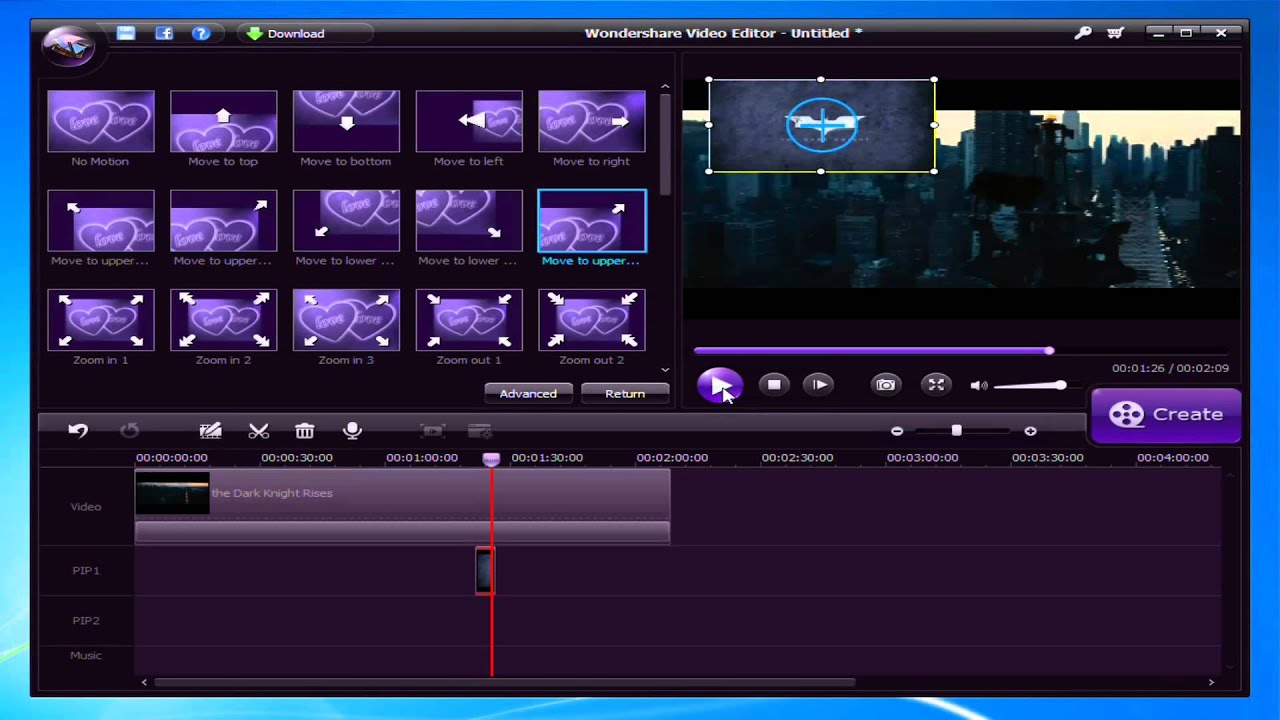Click the save icon in title bar
This screenshot has width=1280, height=720.
(x=125, y=33)
